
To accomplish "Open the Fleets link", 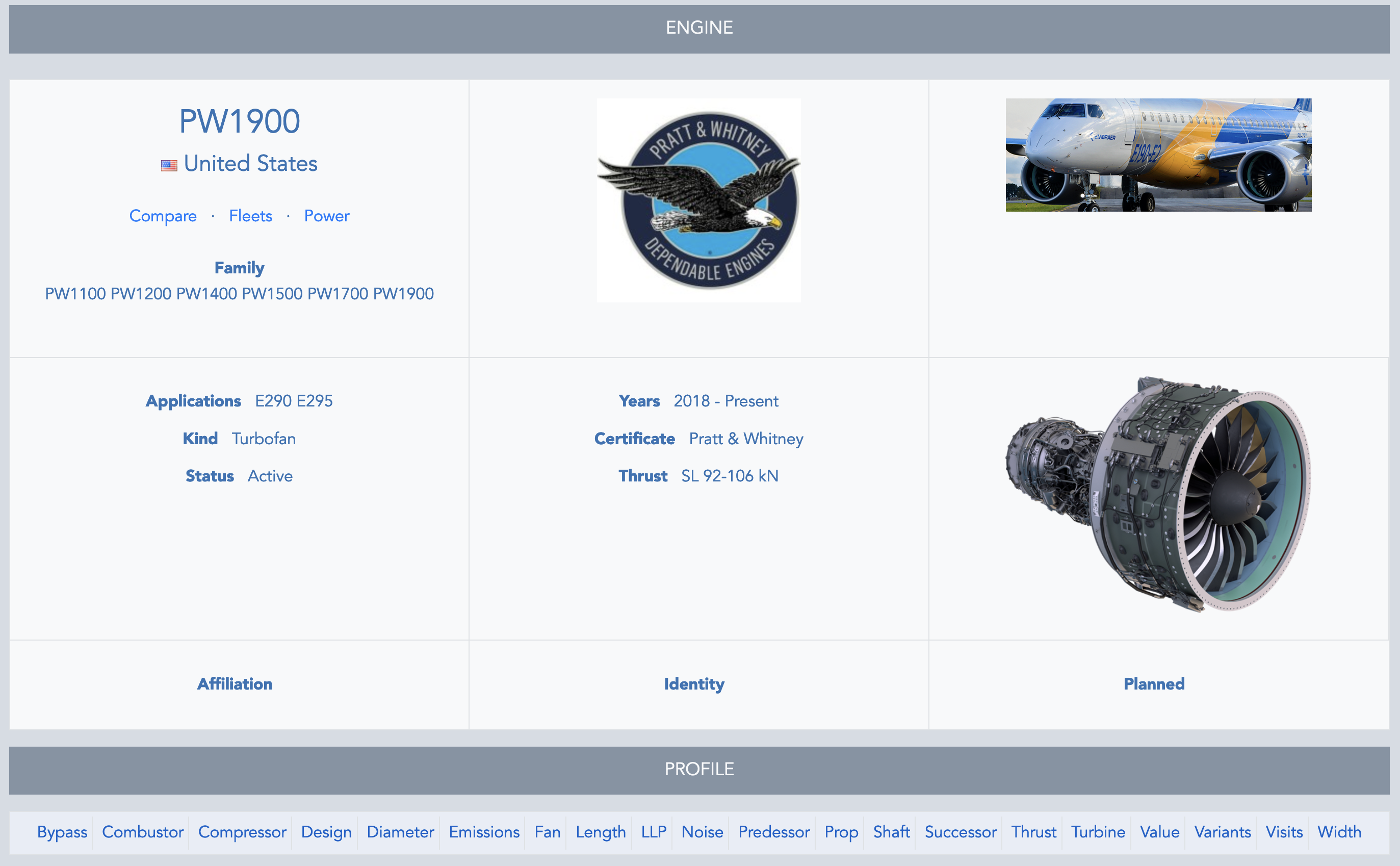I will [250, 216].
